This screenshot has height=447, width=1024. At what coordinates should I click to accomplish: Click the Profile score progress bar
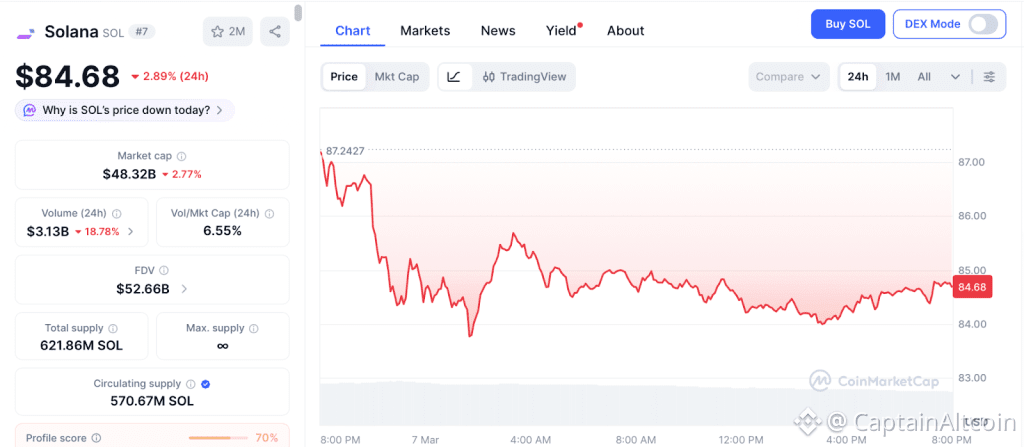220,438
